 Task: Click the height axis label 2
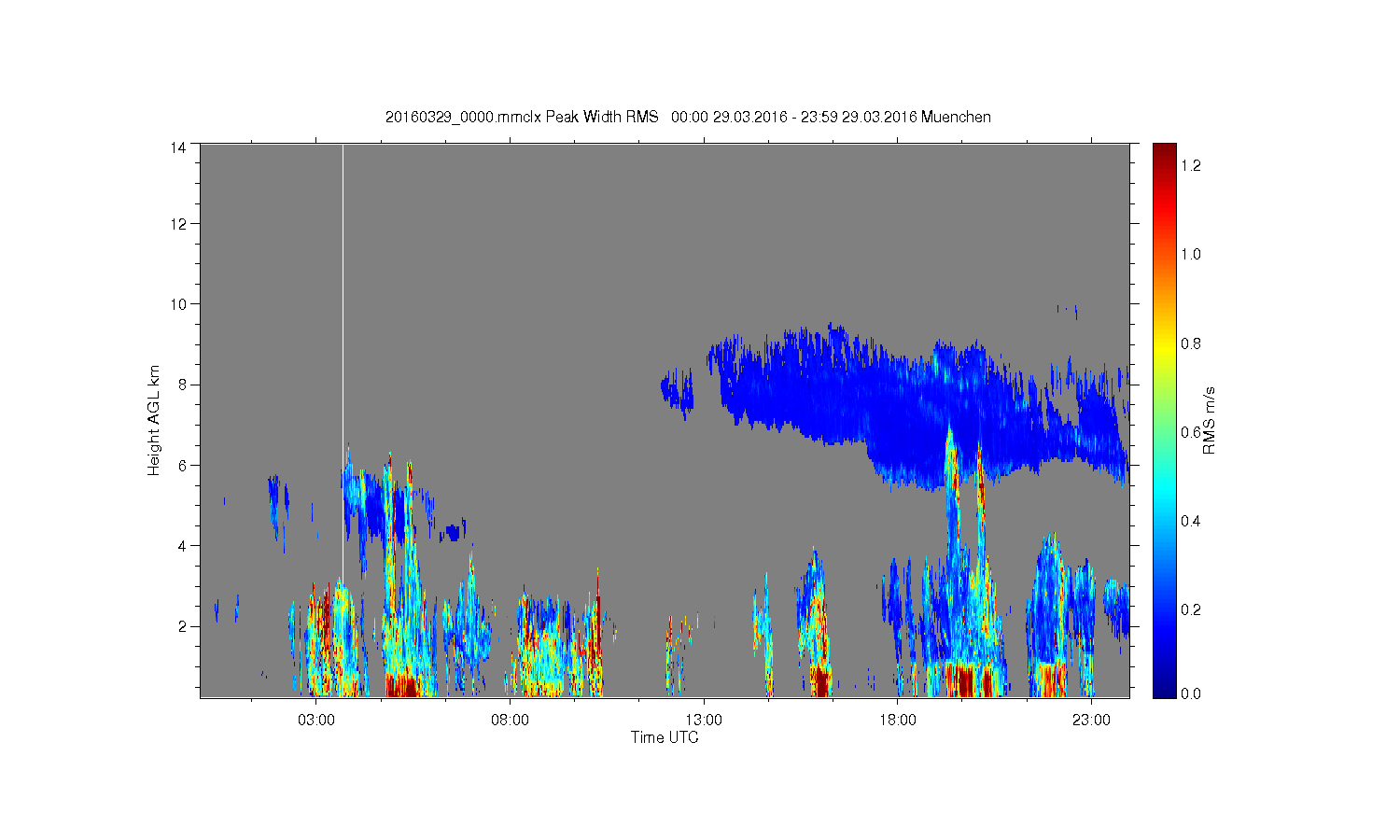(x=183, y=626)
